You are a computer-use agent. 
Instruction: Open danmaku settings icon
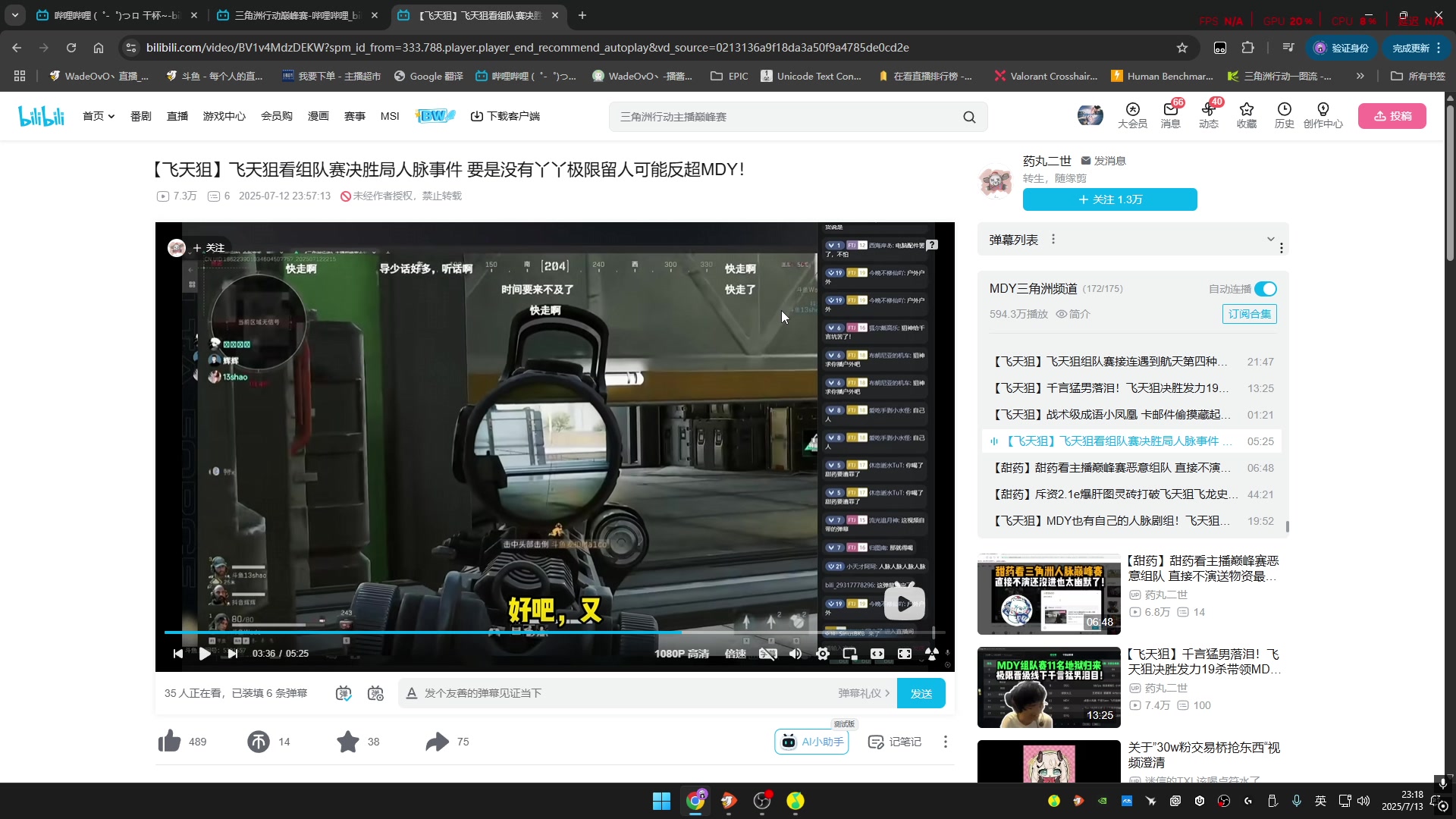click(375, 693)
